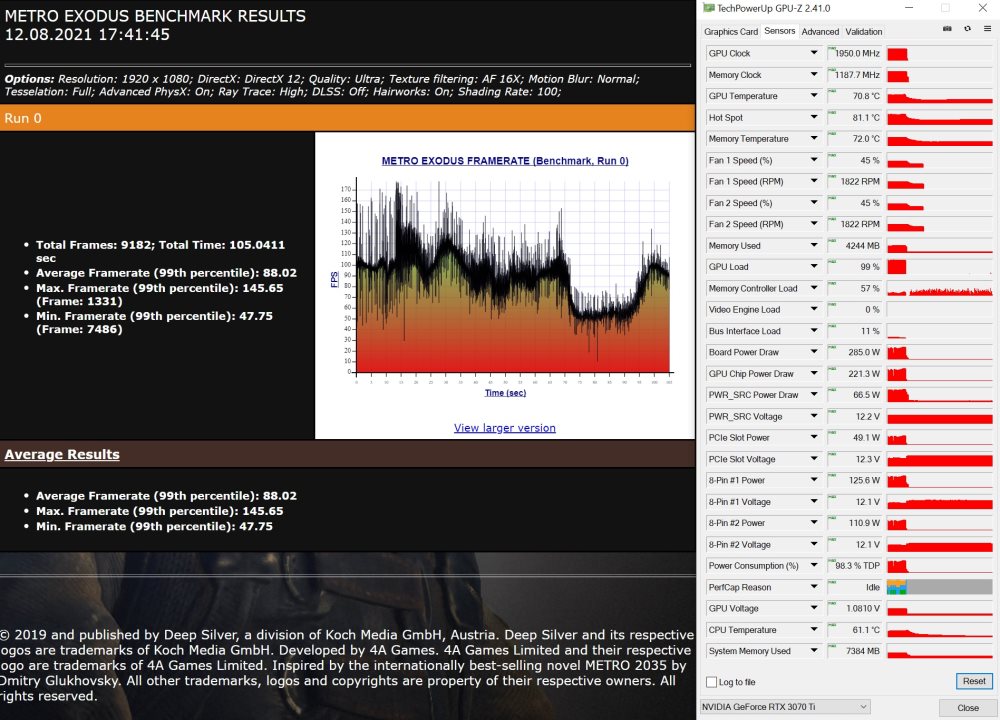Screen dimensions: 1000x720
Task: Open the Bus Interface Load dropdown
Action: [x=814, y=331]
